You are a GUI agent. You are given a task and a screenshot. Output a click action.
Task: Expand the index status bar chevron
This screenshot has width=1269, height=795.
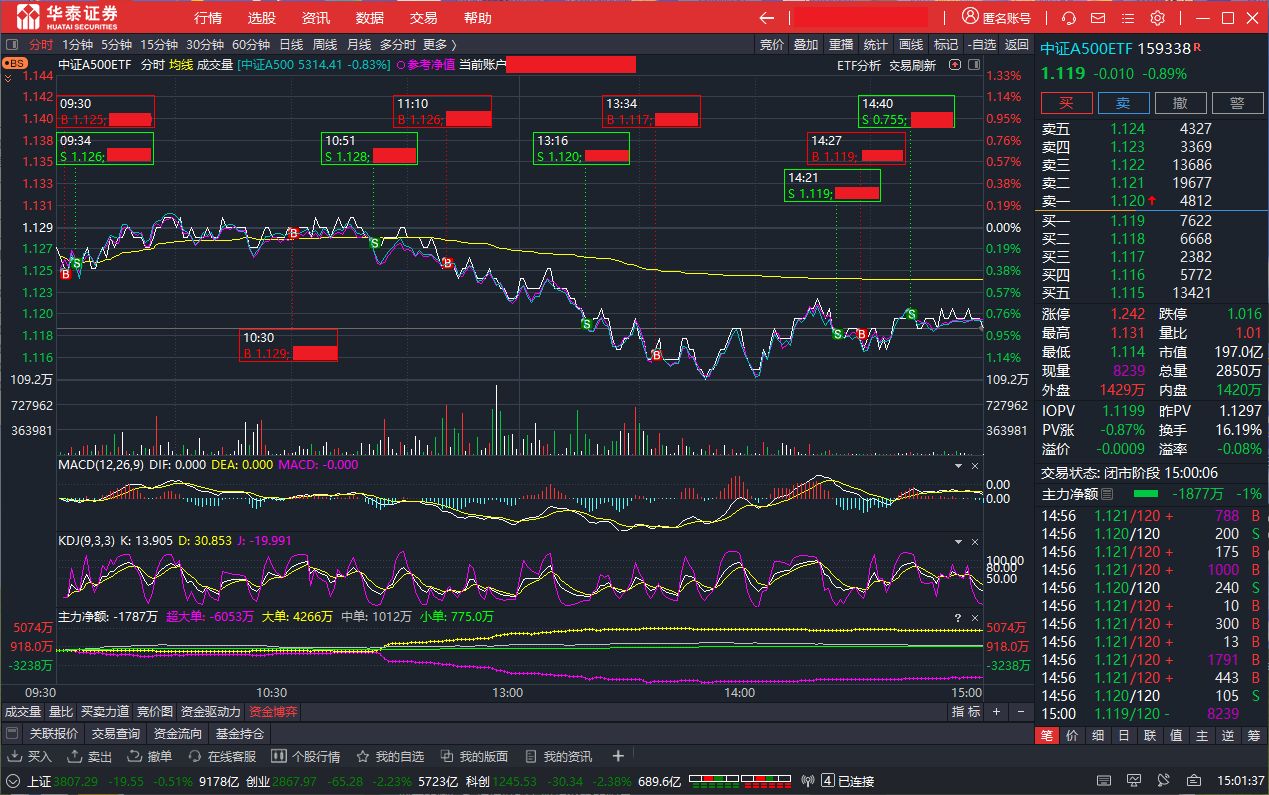(x=13, y=781)
